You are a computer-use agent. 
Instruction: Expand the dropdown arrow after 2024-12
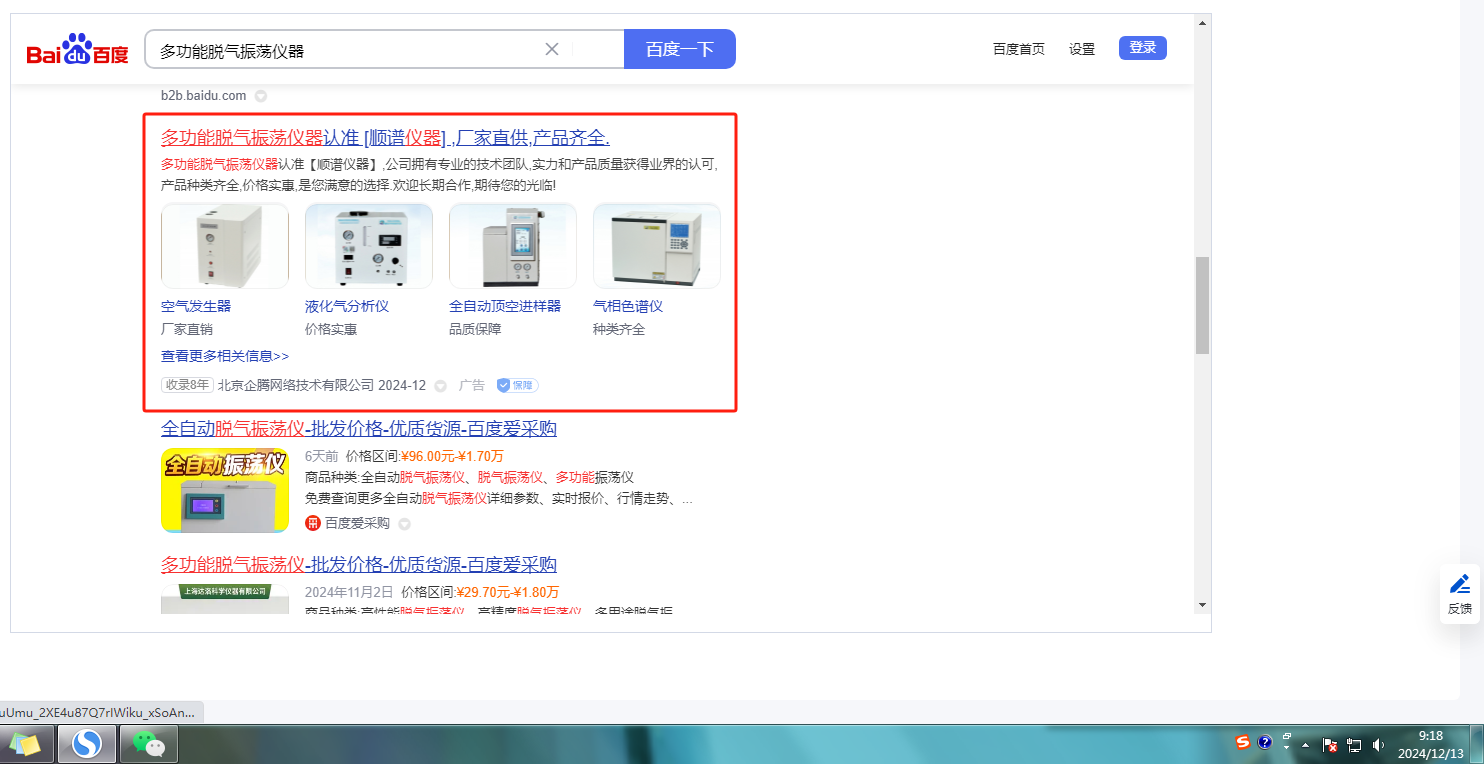coord(440,386)
